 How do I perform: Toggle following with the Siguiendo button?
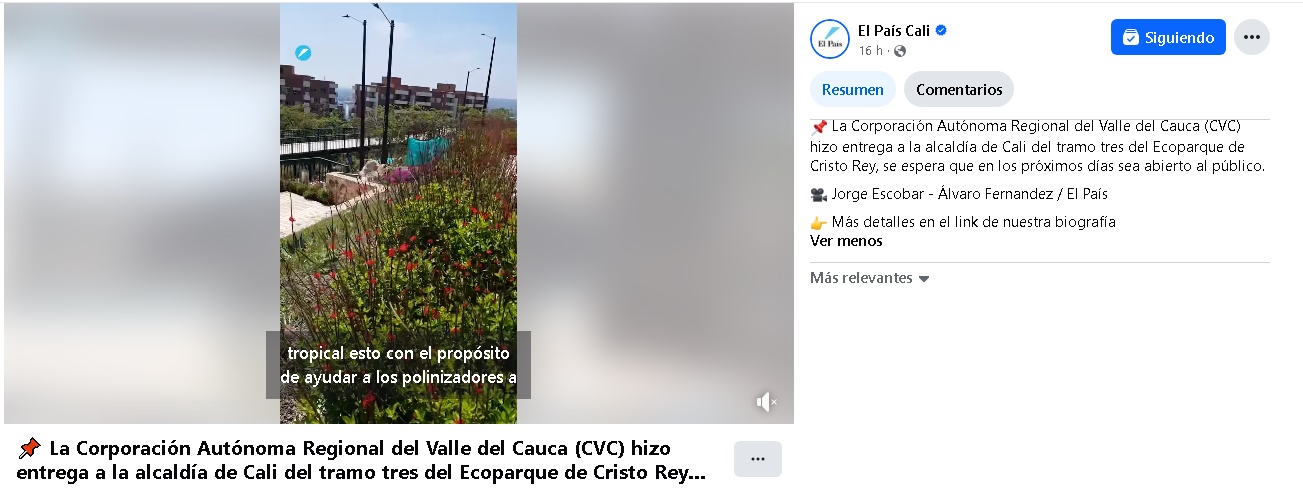point(1168,38)
